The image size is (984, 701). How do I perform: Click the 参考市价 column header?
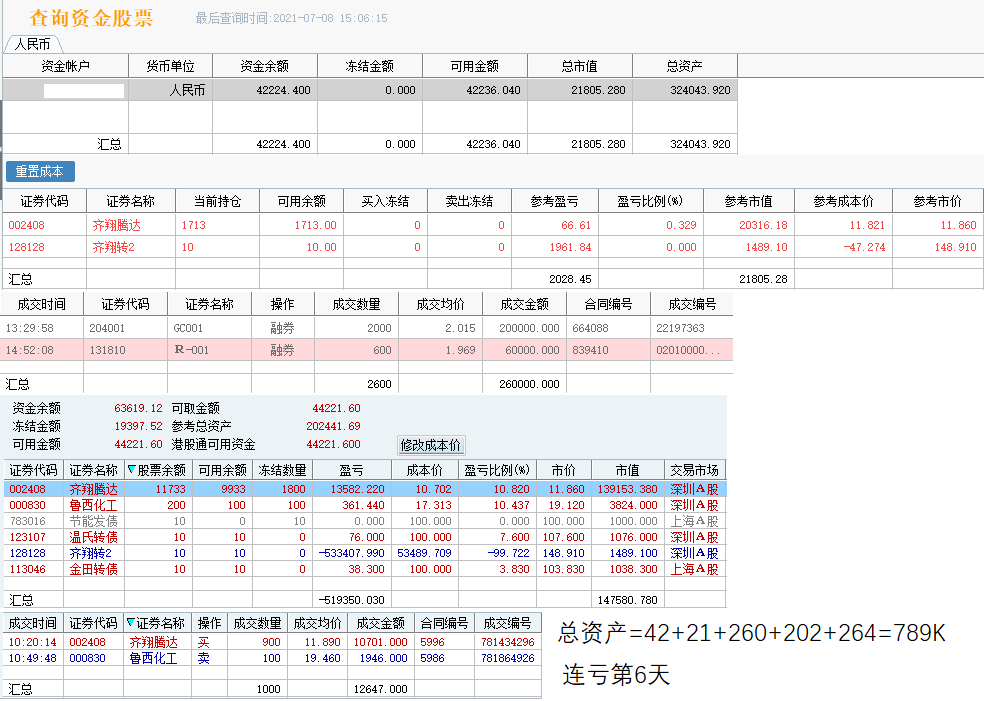click(936, 201)
